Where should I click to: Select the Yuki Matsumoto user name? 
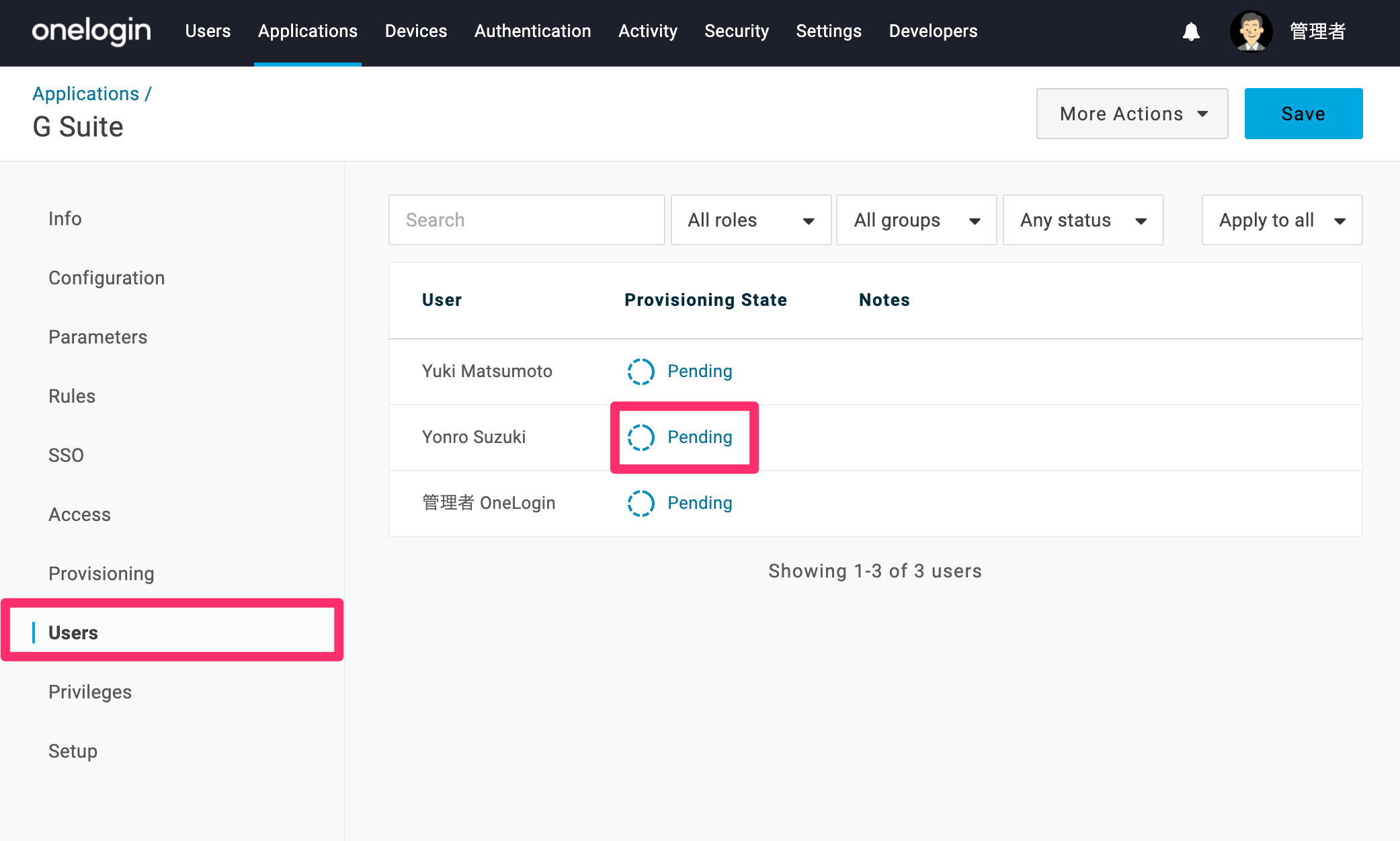click(487, 371)
